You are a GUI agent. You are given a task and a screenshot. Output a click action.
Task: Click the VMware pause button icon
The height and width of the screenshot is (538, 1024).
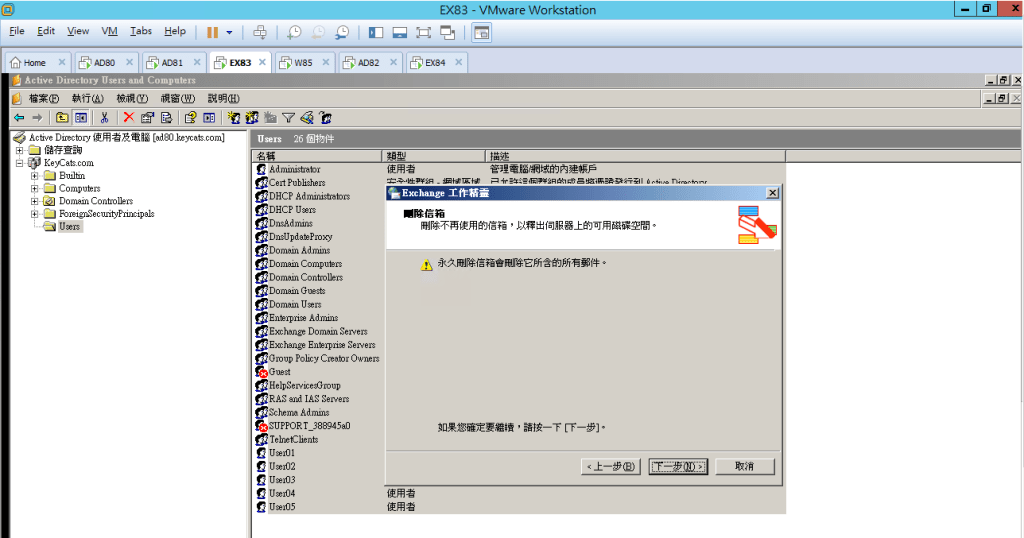tap(212, 32)
